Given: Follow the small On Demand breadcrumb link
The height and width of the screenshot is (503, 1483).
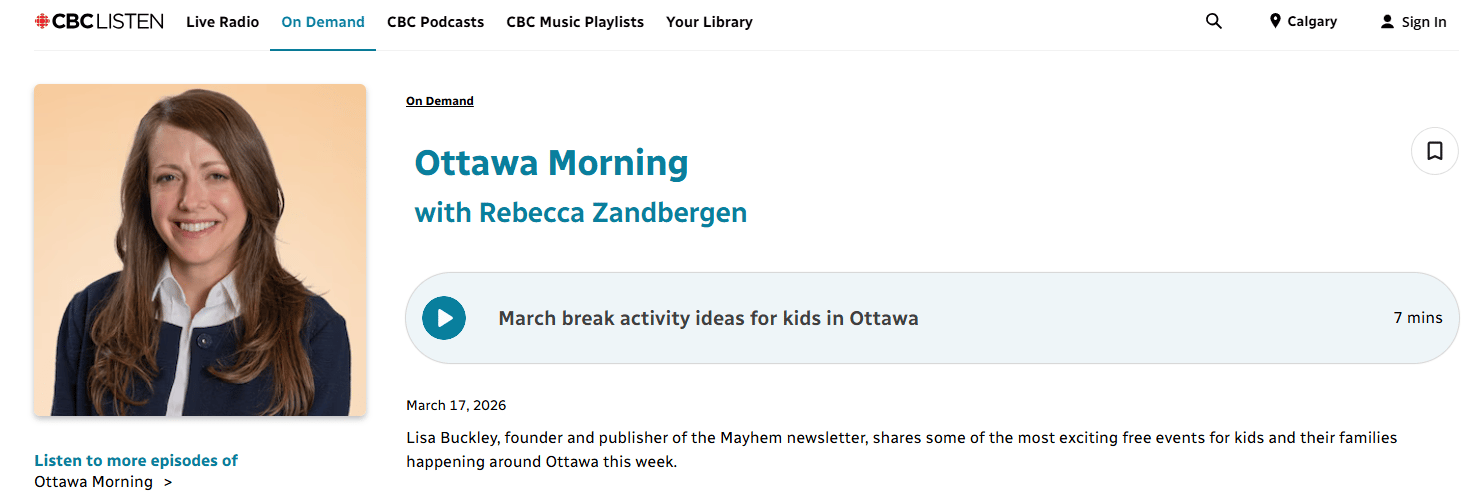Looking at the screenshot, I should click(440, 101).
